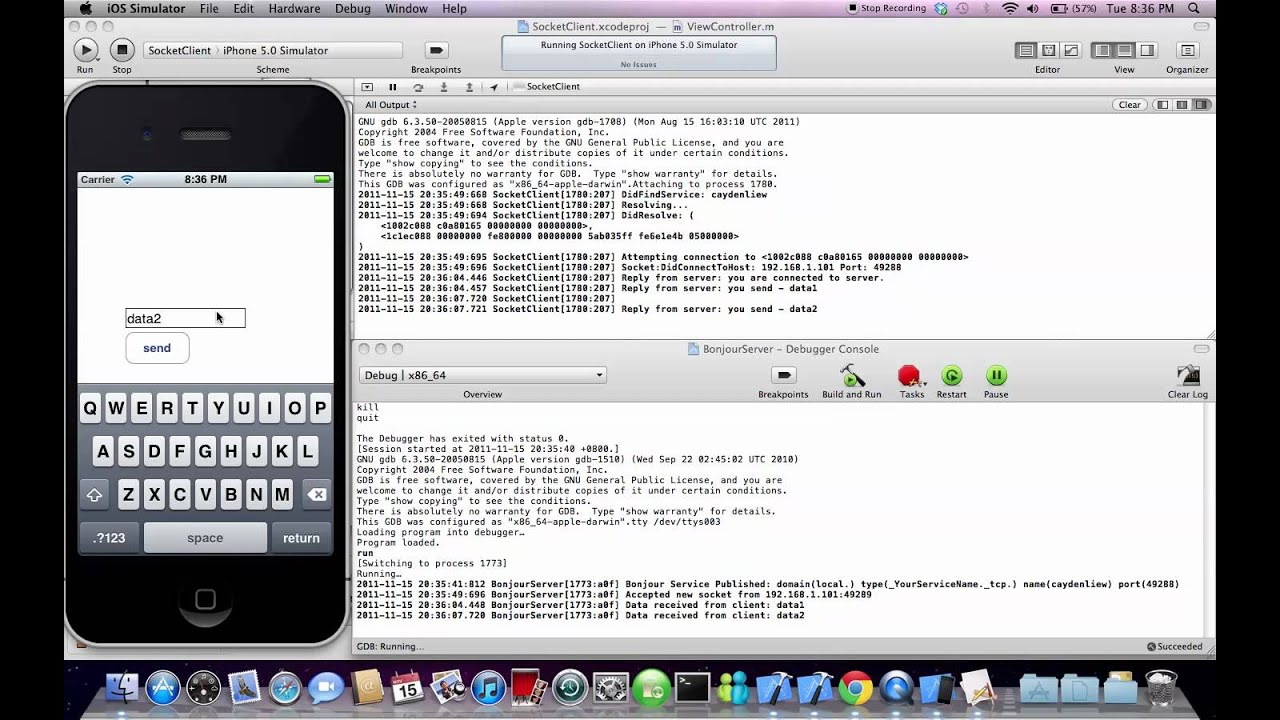Click Build and Run hammer icon
The width and height of the screenshot is (1280, 720).
click(x=852, y=376)
